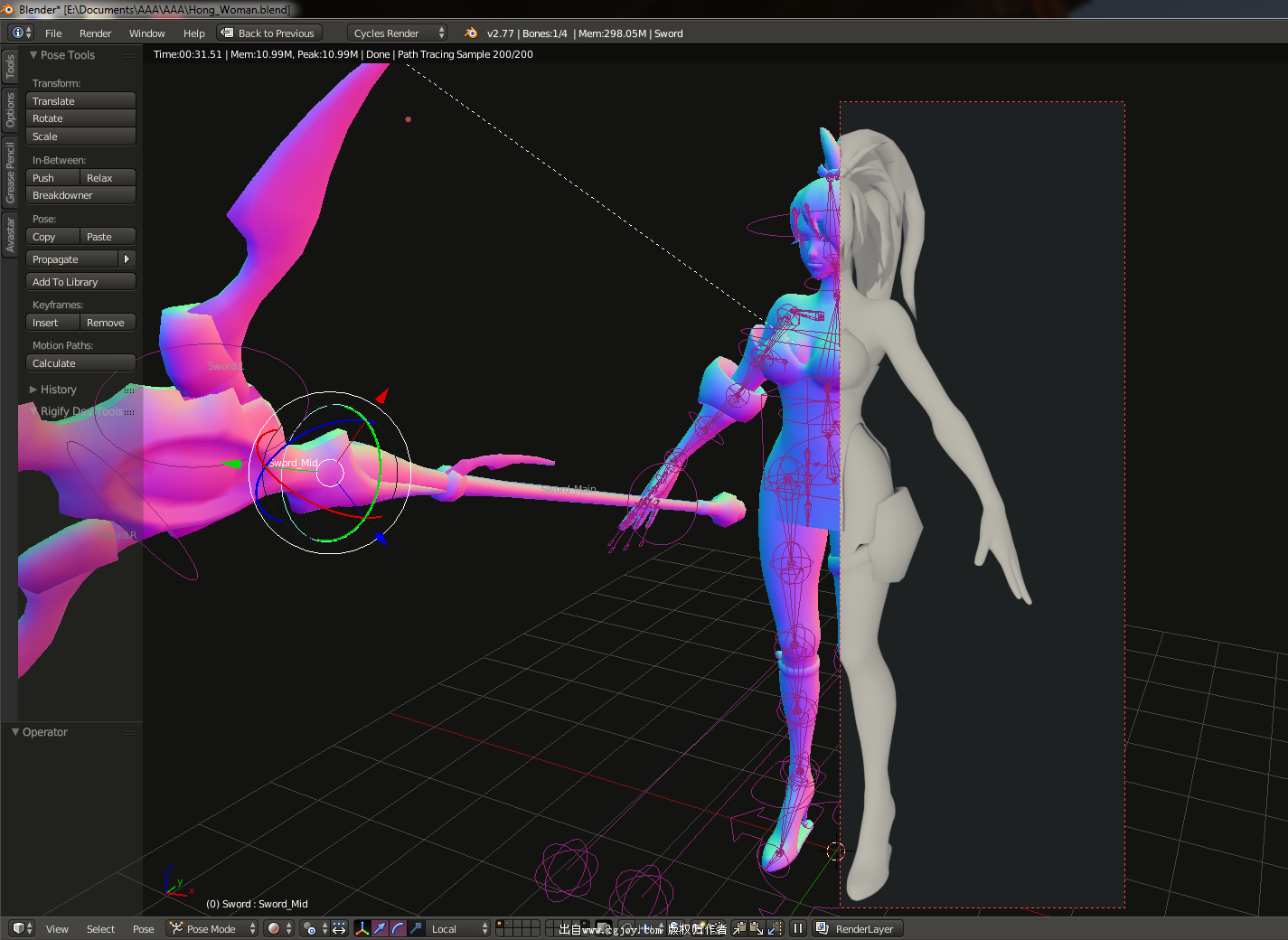Open the RenderLayer dropdown
Viewport: 1288px width, 940px height.
[857, 928]
